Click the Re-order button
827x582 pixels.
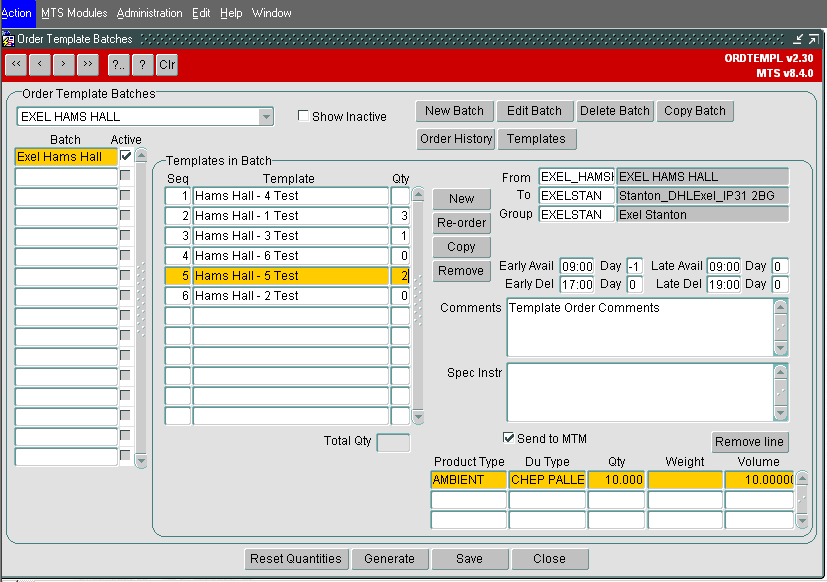click(x=461, y=223)
